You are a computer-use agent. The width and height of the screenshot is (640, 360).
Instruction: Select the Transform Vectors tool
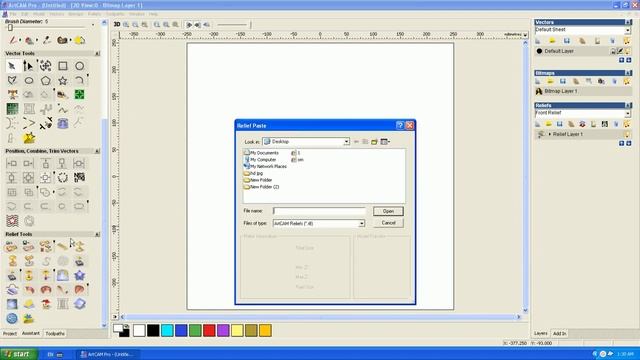coord(45,66)
